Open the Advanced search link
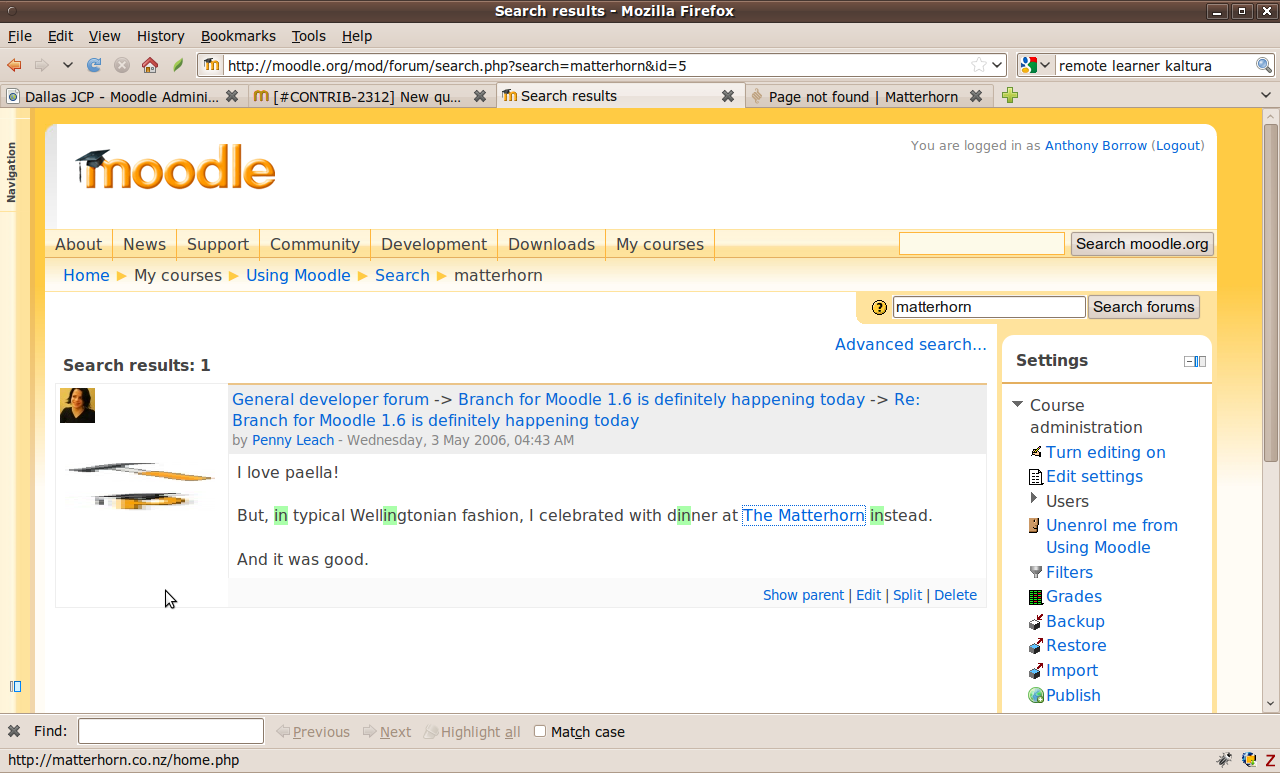This screenshot has width=1280, height=773. tap(911, 344)
